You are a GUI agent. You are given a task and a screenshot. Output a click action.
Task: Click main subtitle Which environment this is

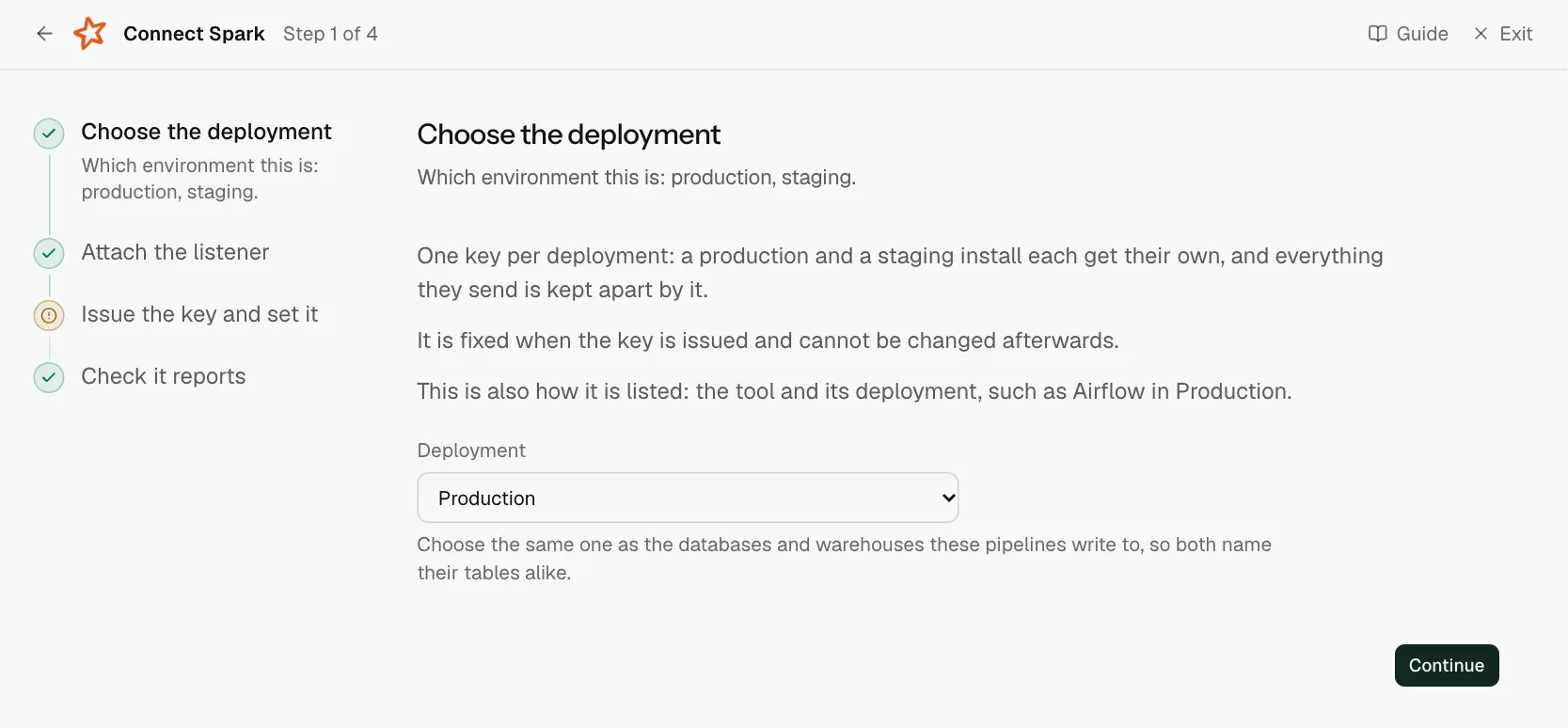click(637, 178)
